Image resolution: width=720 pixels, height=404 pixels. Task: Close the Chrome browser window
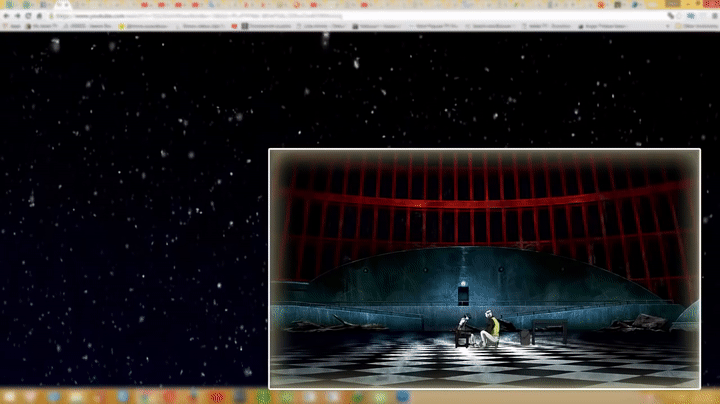712,4
